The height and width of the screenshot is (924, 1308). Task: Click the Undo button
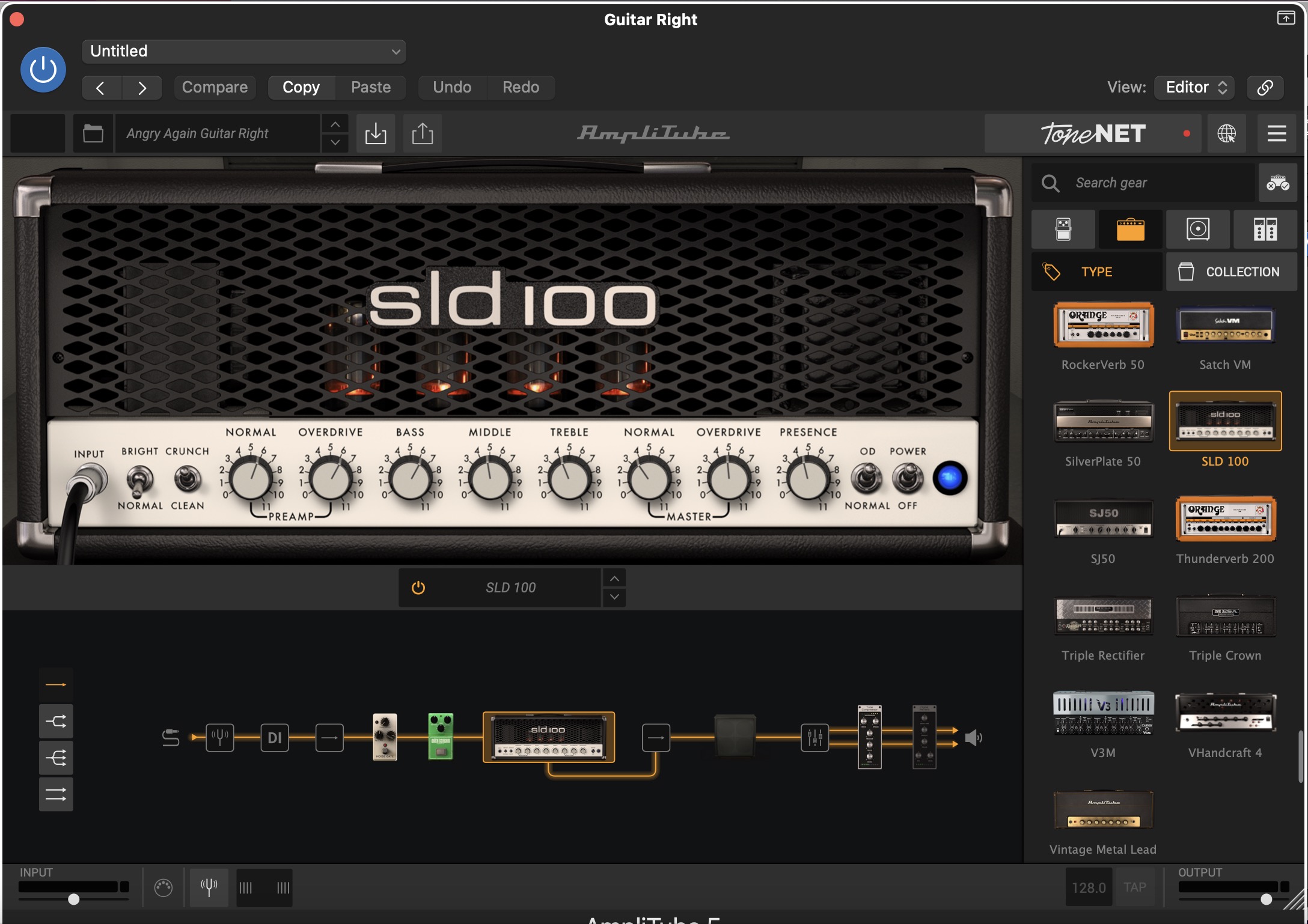[452, 88]
